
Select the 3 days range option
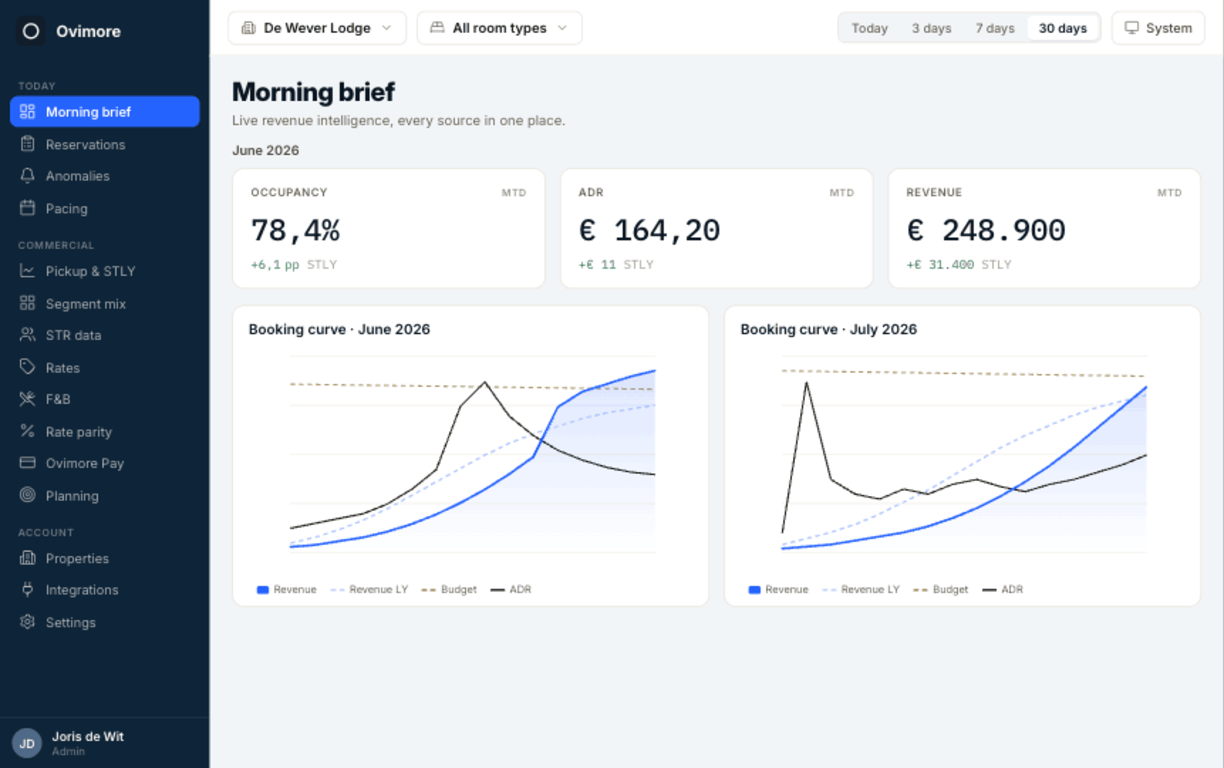pos(931,28)
